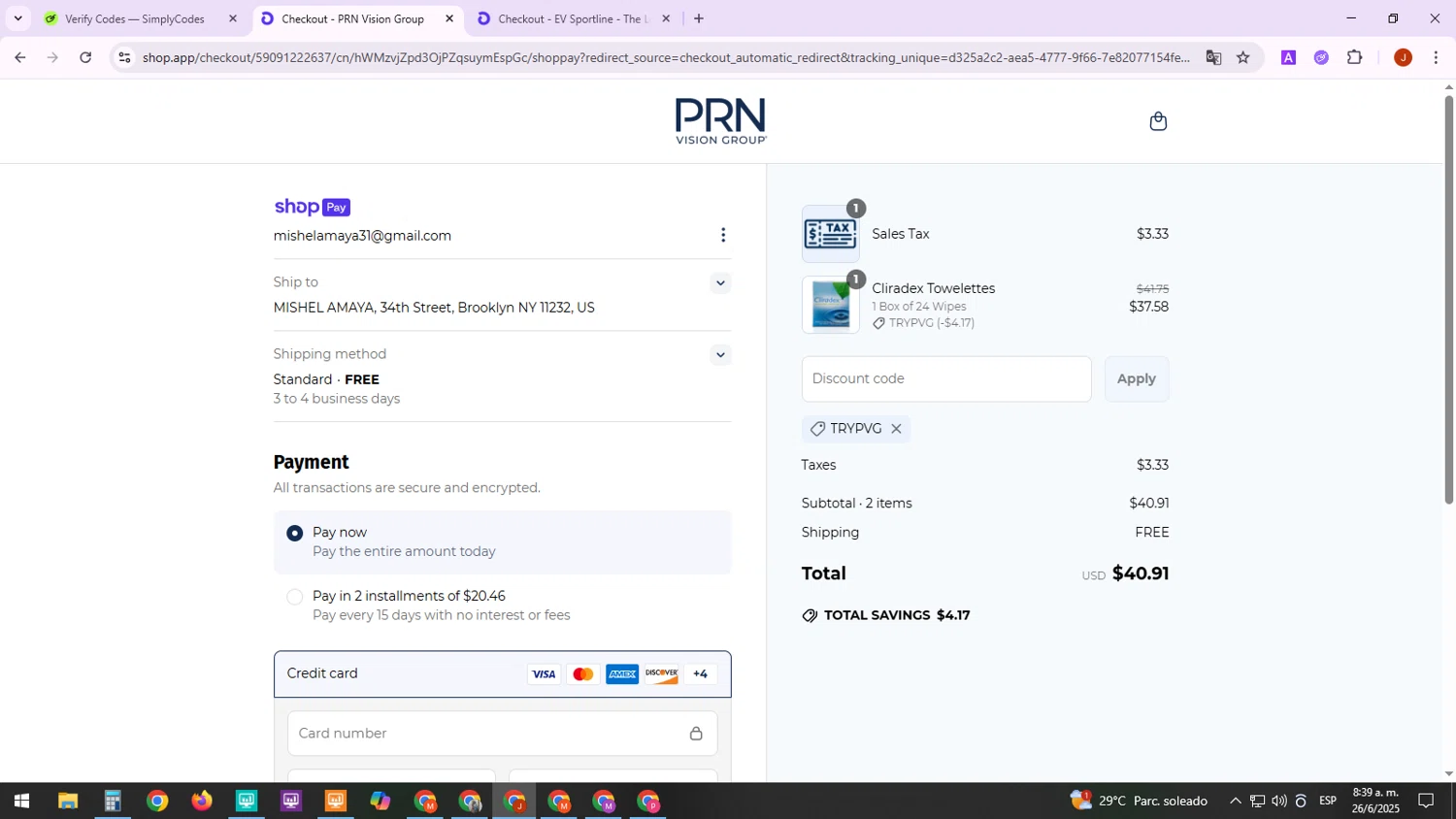1456x819 pixels.
Task: Close the PRN Vision Group checkout tab
Action: point(449,18)
